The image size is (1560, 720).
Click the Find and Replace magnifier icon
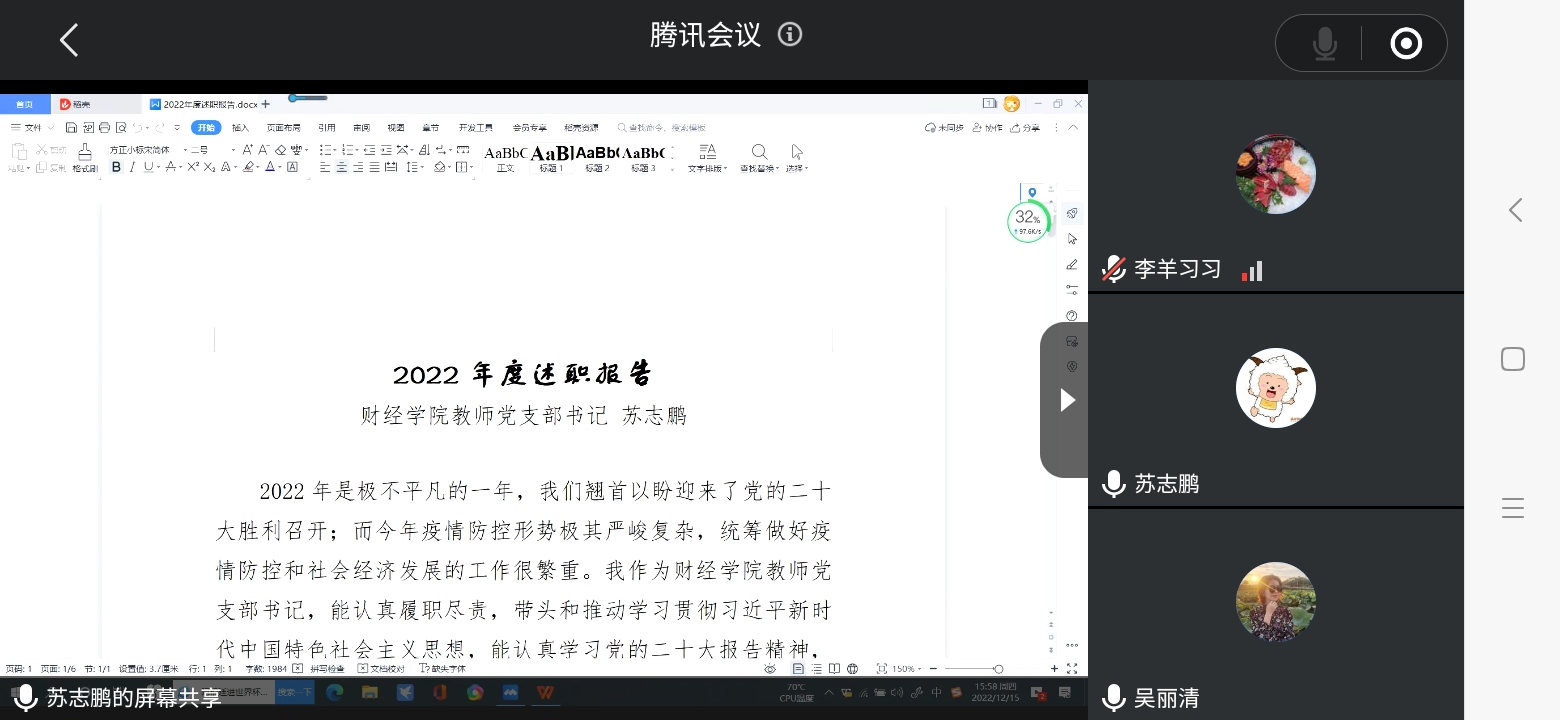pos(759,152)
